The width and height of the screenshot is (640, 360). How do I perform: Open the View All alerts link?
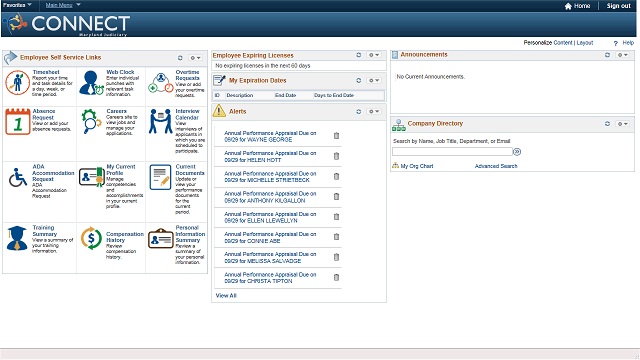226,296
